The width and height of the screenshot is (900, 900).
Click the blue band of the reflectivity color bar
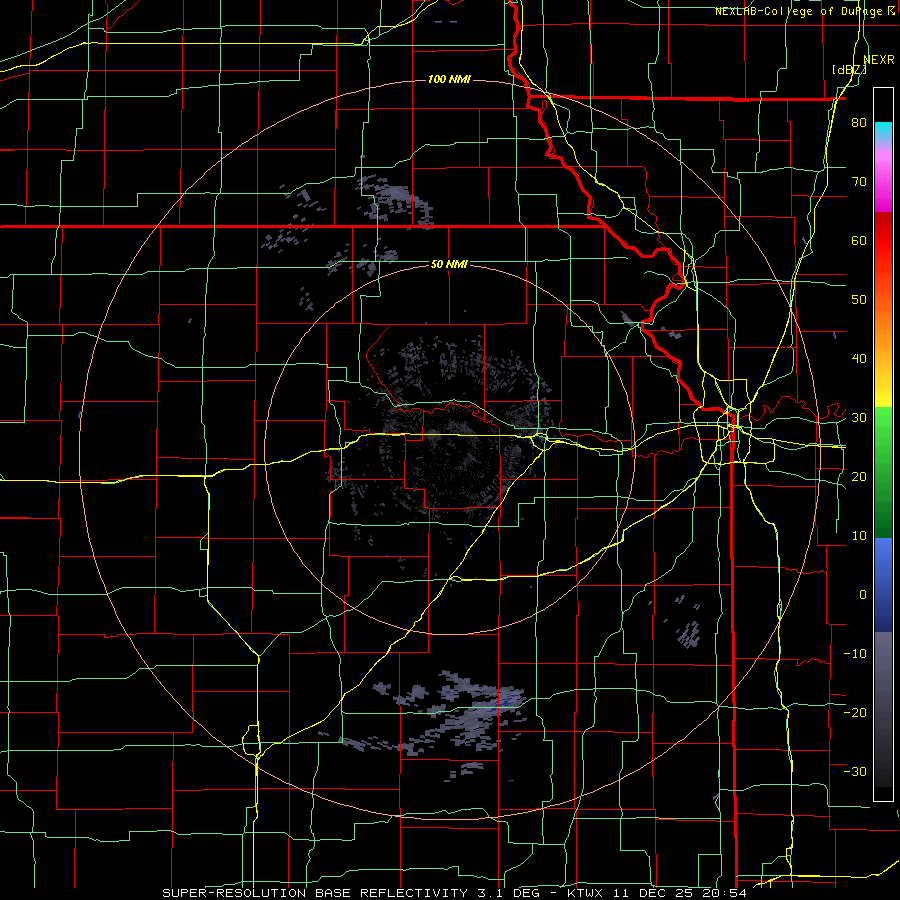tap(883, 585)
